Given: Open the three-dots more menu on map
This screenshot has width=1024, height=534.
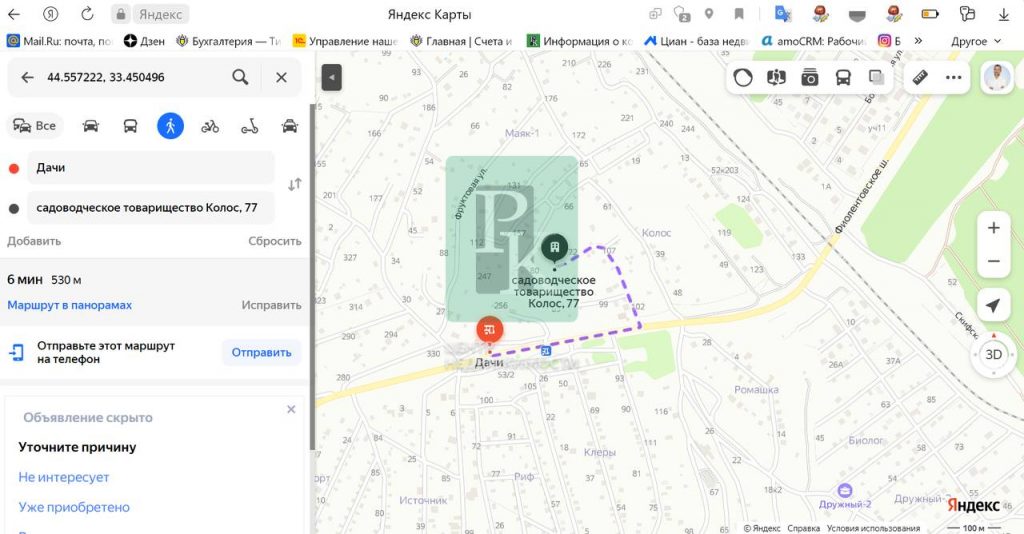Looking at the screenshot, I should tap(953, 78).
